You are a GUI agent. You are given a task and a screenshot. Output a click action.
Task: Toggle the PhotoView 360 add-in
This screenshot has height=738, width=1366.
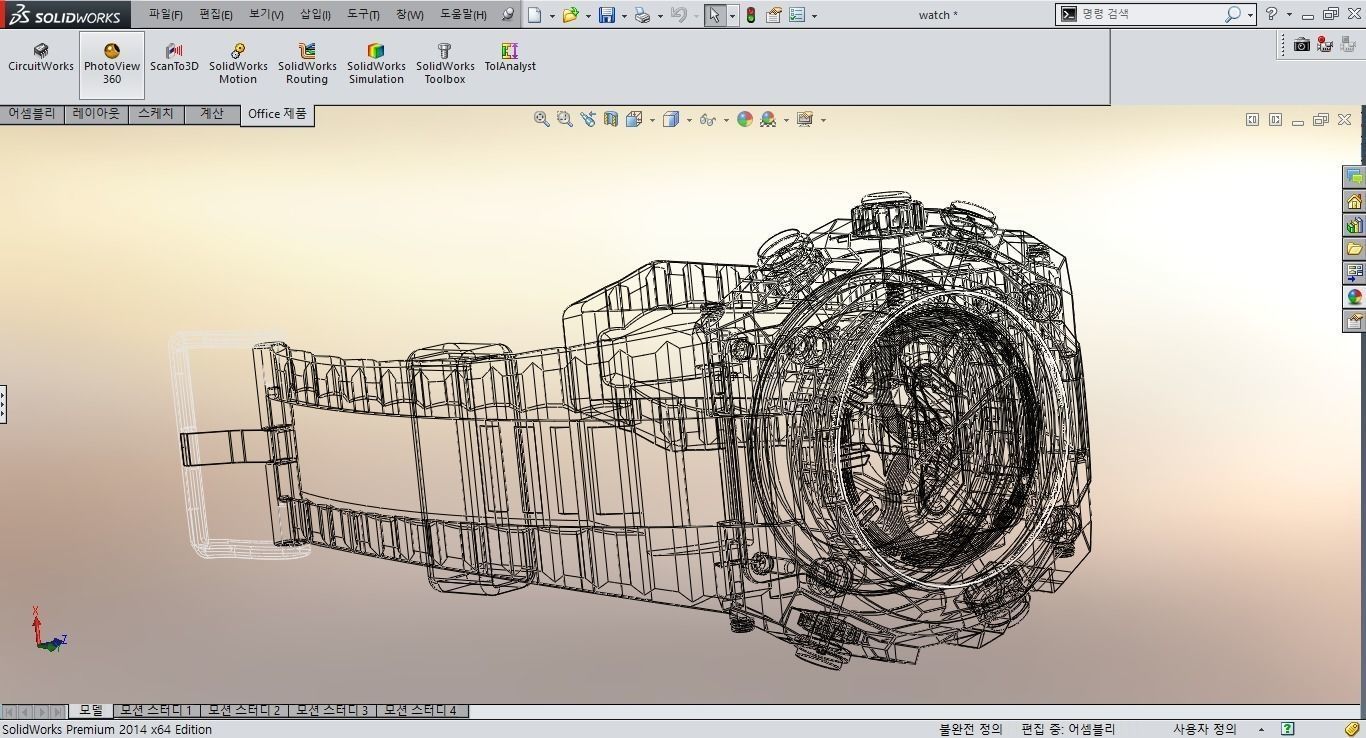pyautogui.click(x=112, y=65)
